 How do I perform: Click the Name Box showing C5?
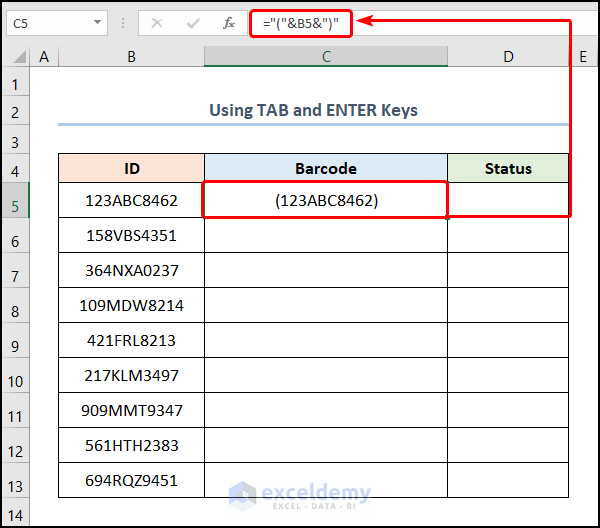[57, 23]
